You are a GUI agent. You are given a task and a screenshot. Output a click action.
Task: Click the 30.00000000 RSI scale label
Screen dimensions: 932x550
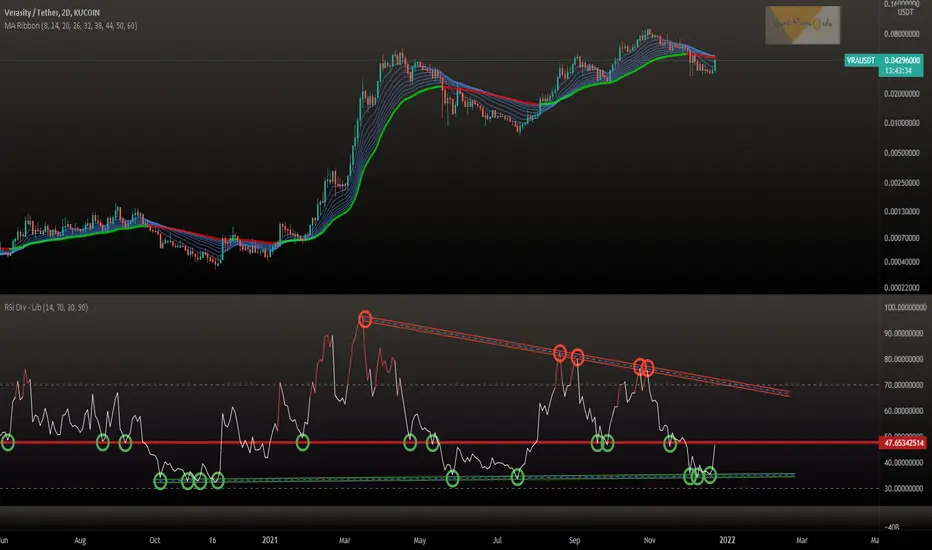[904, 489]
